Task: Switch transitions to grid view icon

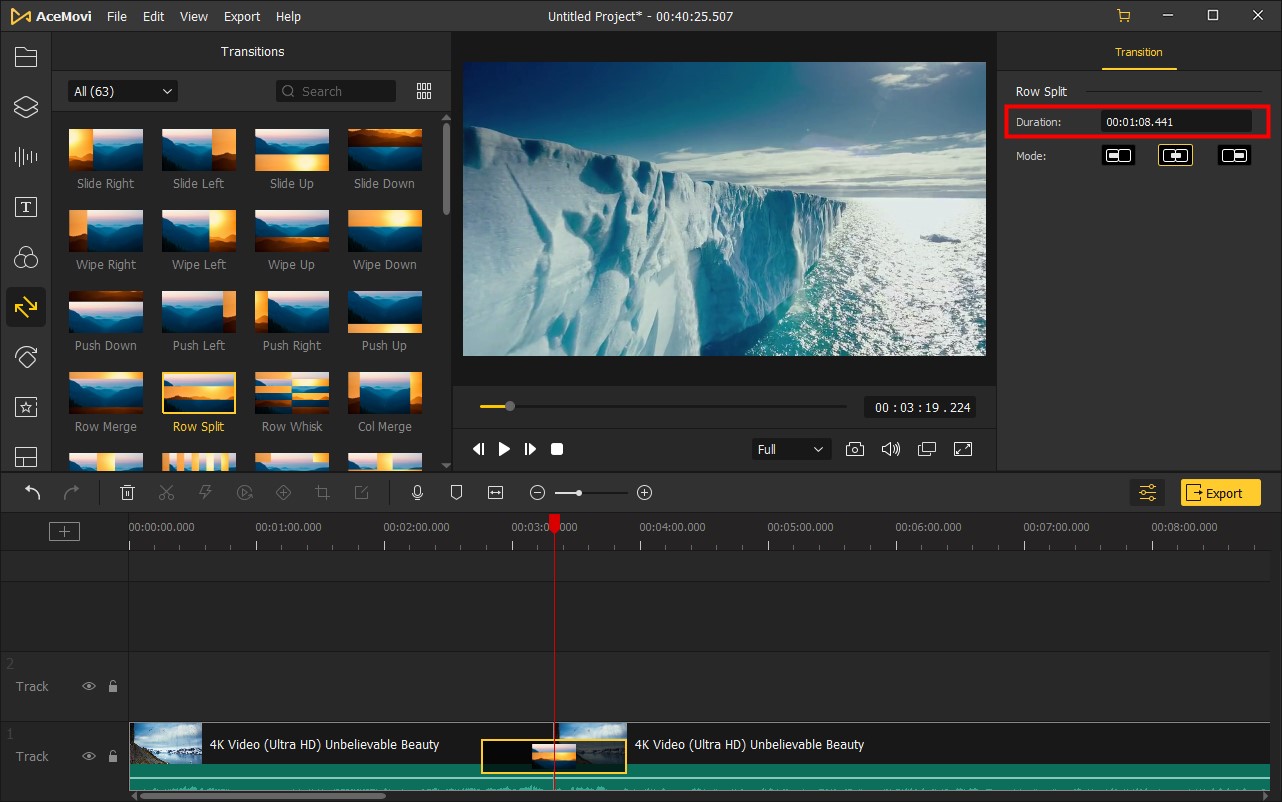Action: pos(424,91)
